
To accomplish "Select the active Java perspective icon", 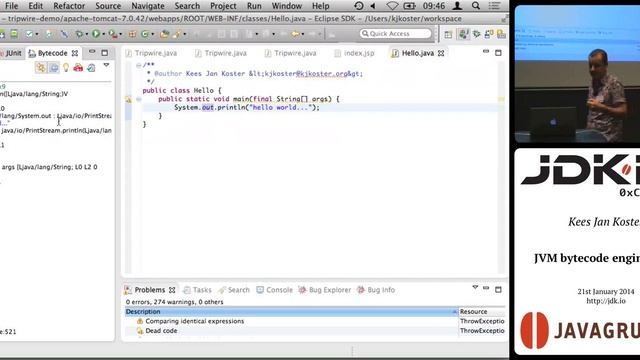I will point(463,34).
